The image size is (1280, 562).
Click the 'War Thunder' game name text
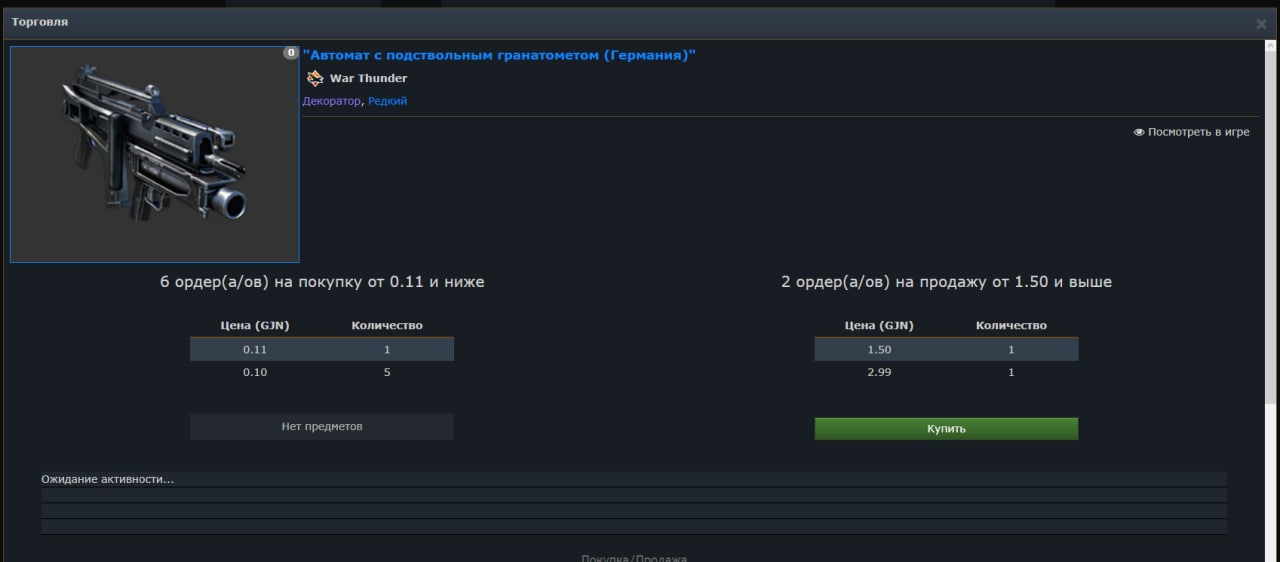(x=369, y=78)
